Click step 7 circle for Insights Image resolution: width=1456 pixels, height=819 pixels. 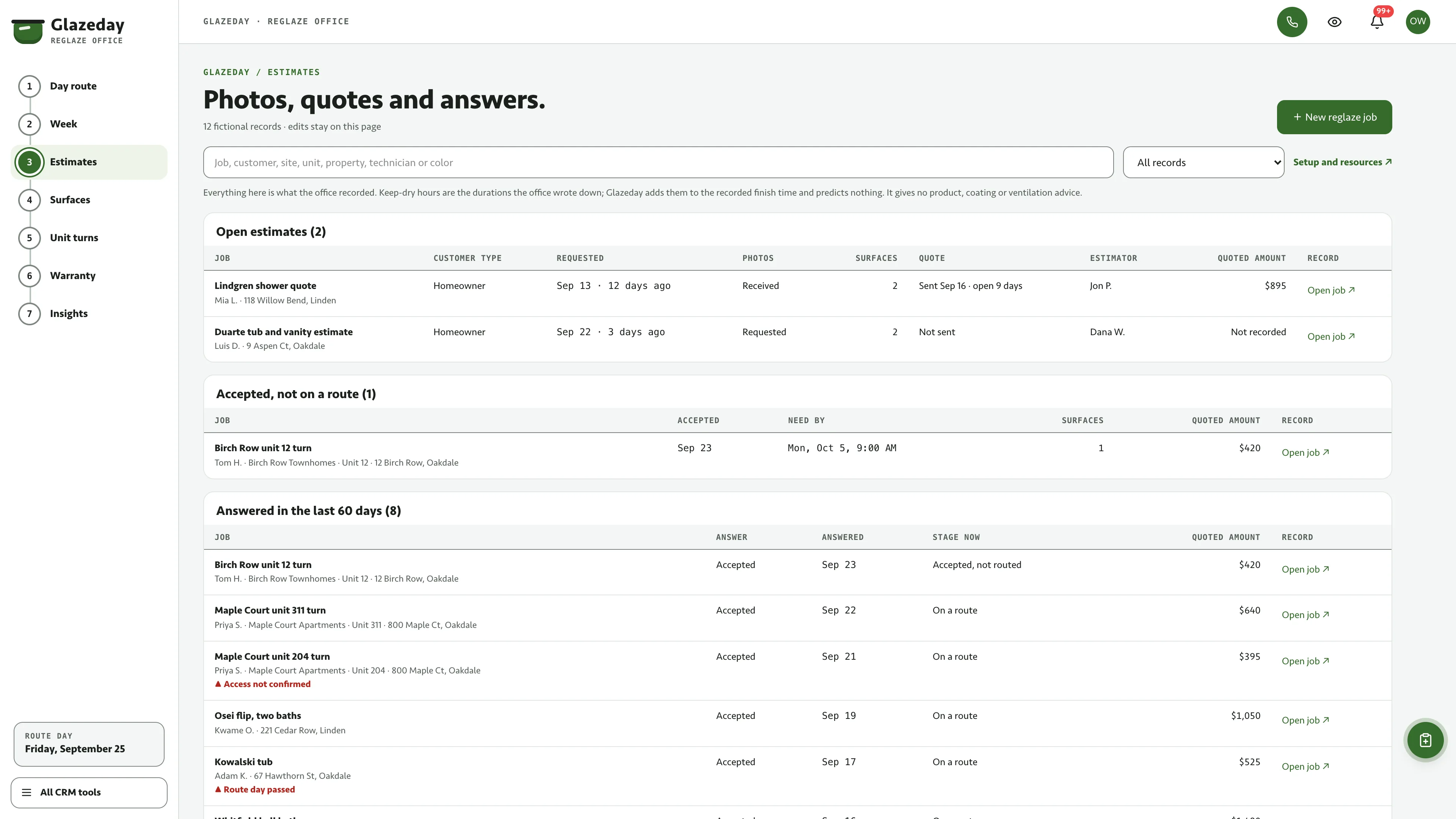pyautogui.click(x=30, y=313)
